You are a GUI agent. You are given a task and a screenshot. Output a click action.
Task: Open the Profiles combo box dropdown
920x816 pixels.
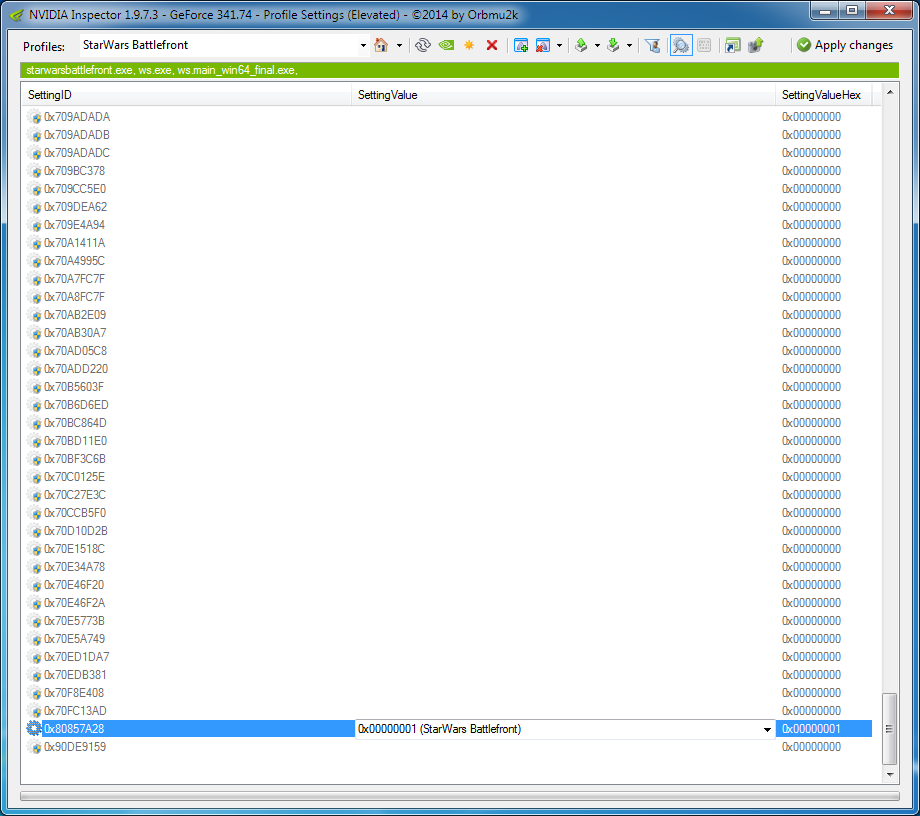point(363,45)
